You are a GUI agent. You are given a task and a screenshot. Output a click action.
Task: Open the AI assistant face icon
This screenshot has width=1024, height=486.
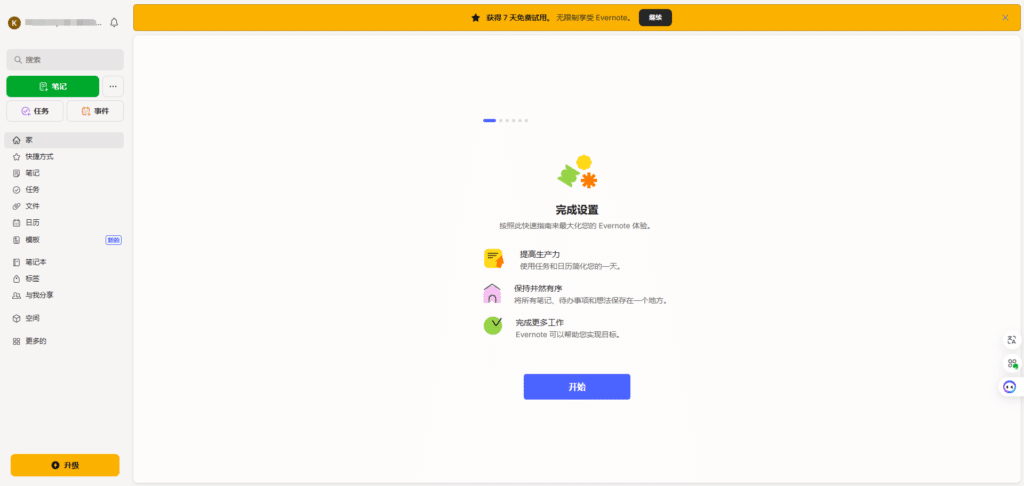1010,387
